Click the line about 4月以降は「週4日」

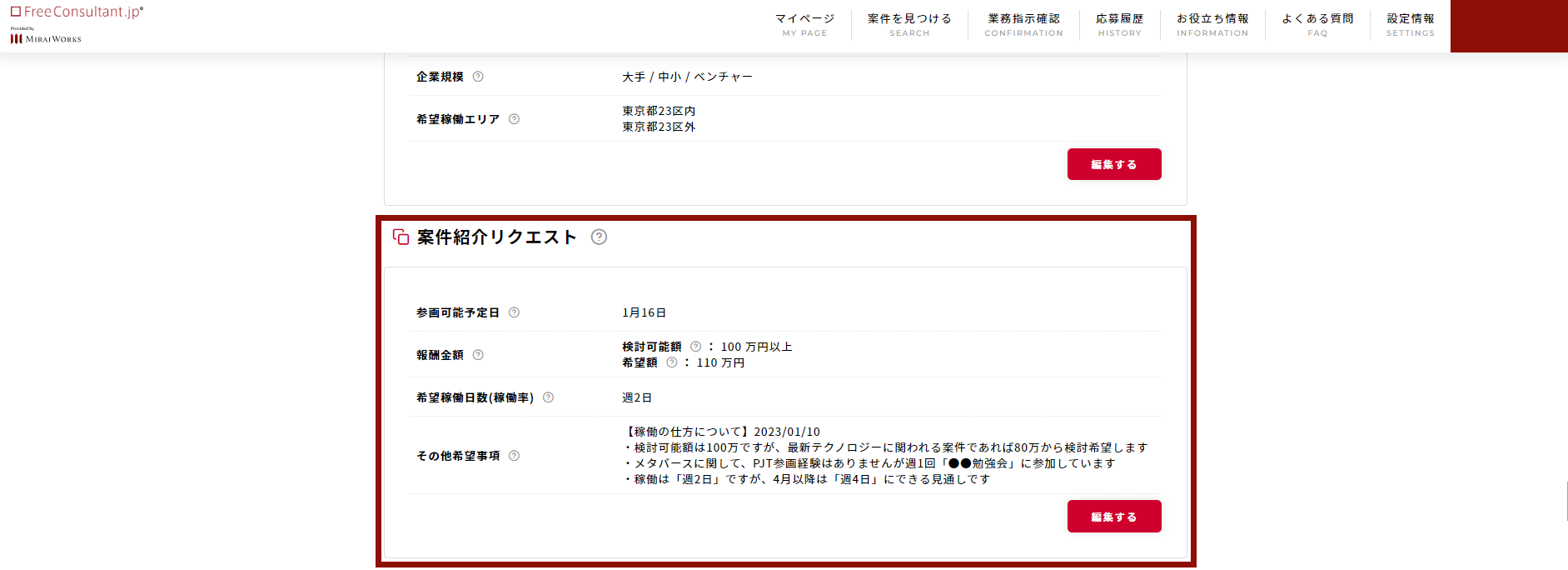tap(806, 479)
